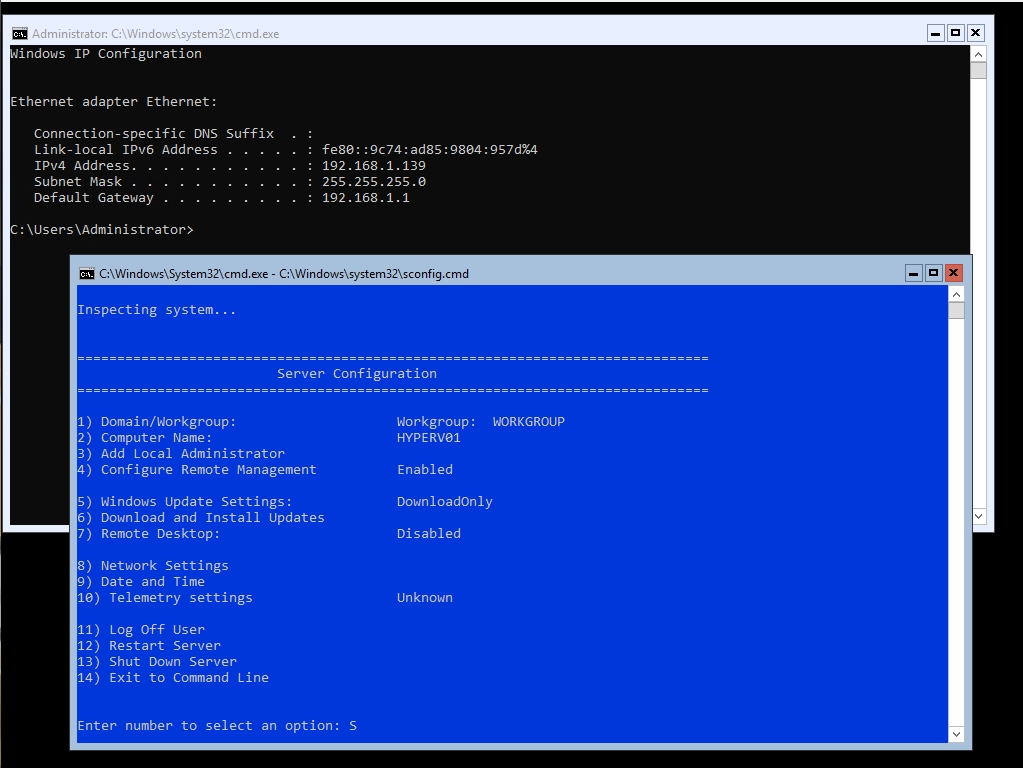Click 'Ethernet adapter Ethernet:' line

pos(114,102)
